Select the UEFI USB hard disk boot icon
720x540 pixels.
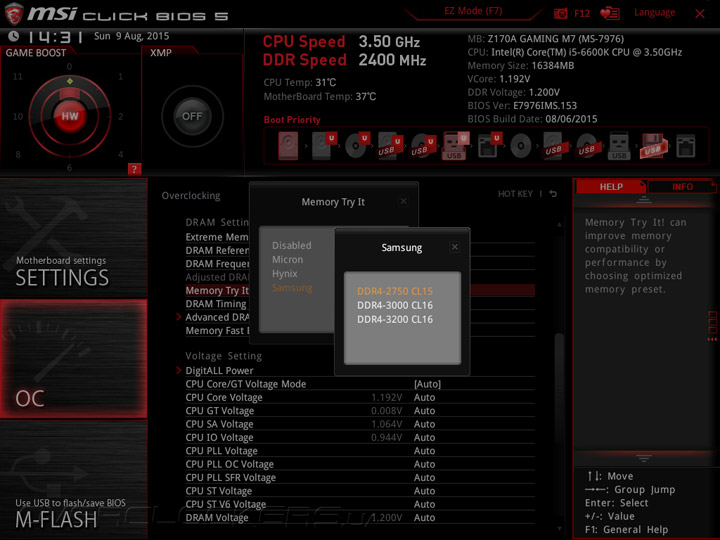[x=390, y=146]
